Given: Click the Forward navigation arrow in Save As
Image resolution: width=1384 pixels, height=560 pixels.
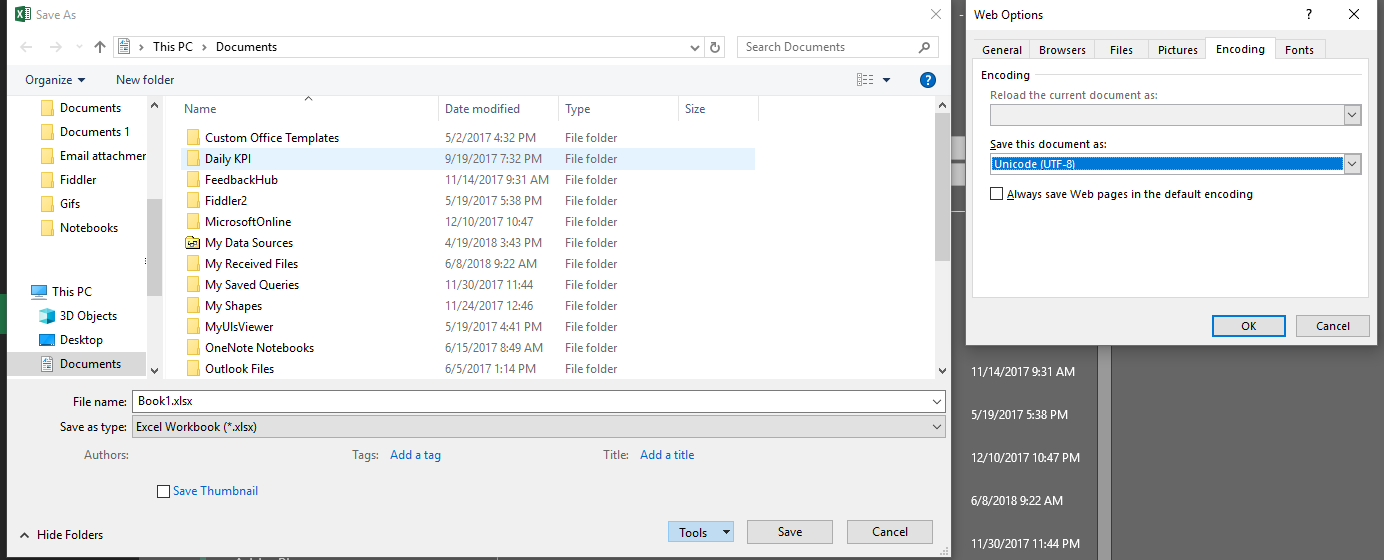Looking at the screenshot, I should 56,47.
